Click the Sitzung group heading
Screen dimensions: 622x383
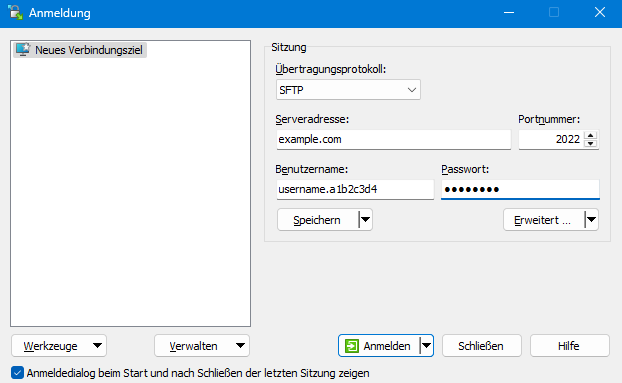pos(289,48)
